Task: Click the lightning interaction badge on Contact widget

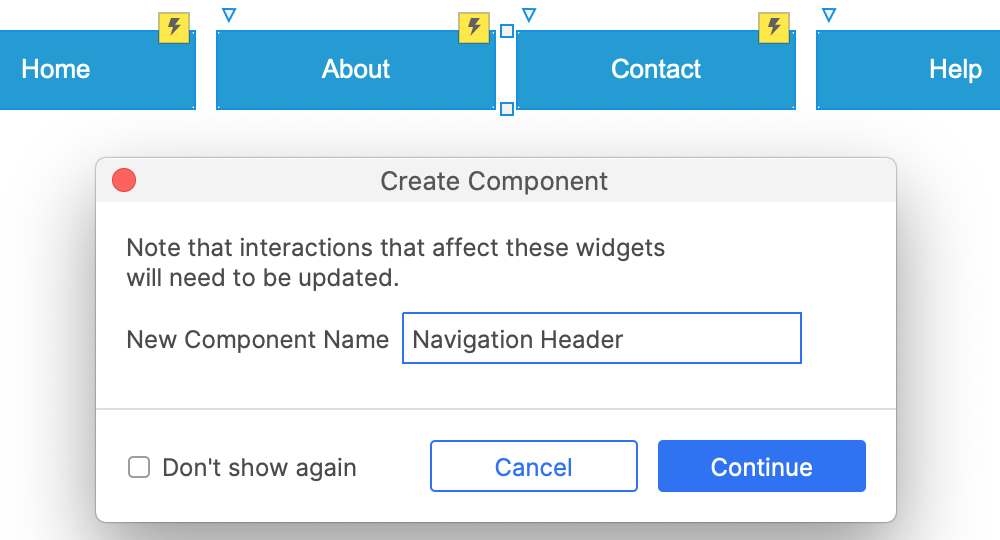Action: pyautogui.click(x=773, y=28)
